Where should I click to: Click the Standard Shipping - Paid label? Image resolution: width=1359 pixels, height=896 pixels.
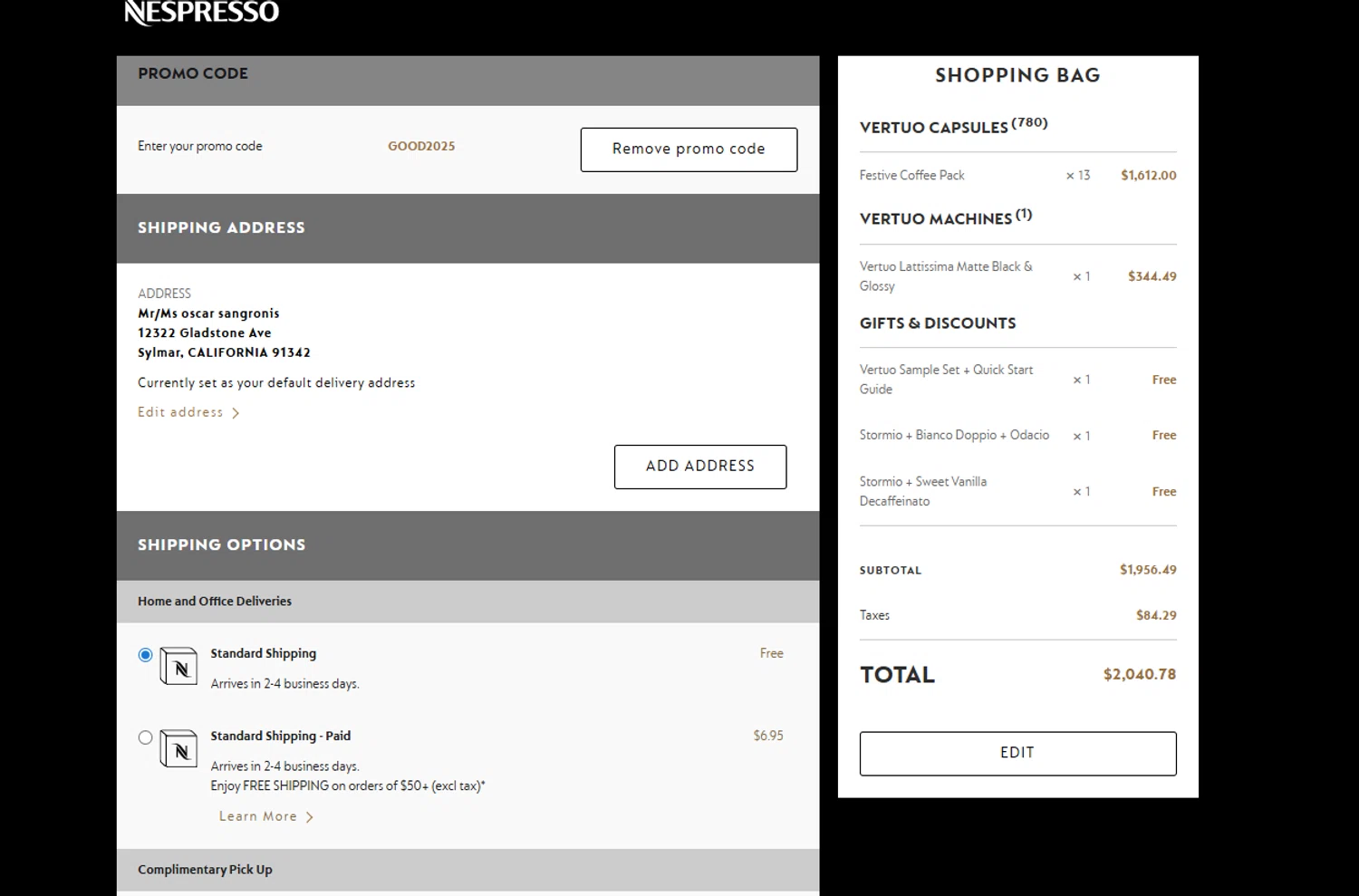pyautogui.click(x=281, y=736)
